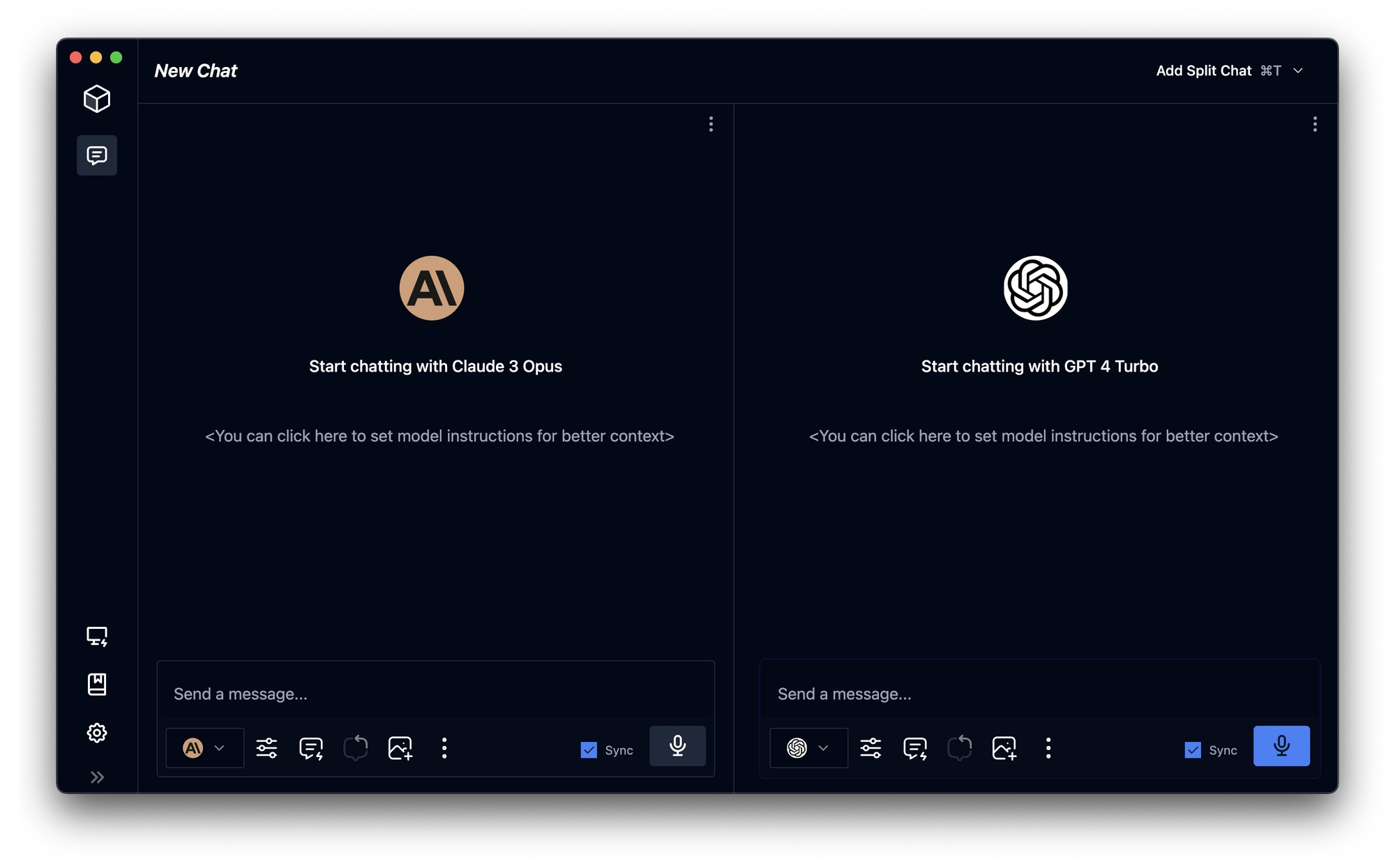Screen dimensions: 1395x868
Task: Open the chat section in sidebar
Action: pos(97,155)
